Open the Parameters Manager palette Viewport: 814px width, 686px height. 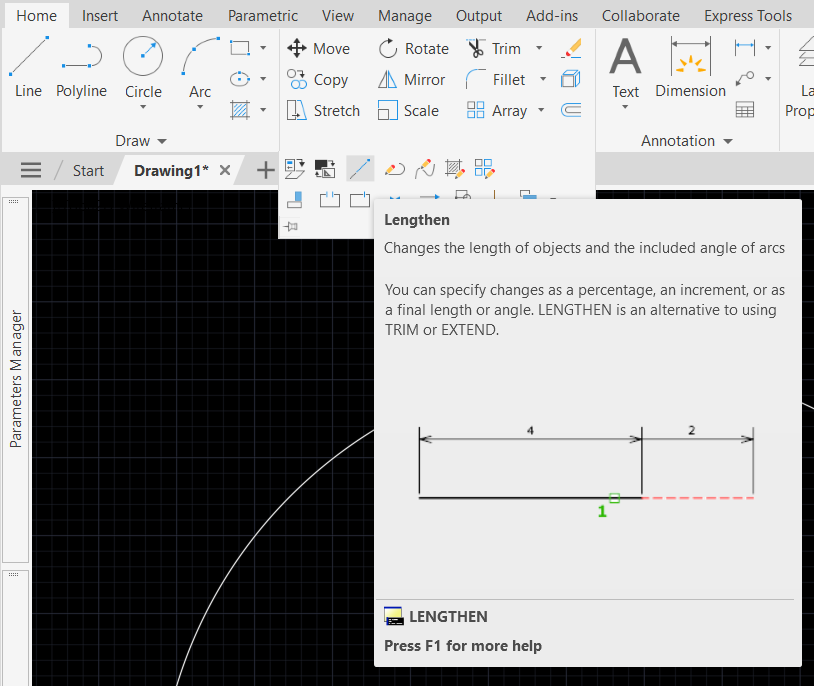click(16, 378)
